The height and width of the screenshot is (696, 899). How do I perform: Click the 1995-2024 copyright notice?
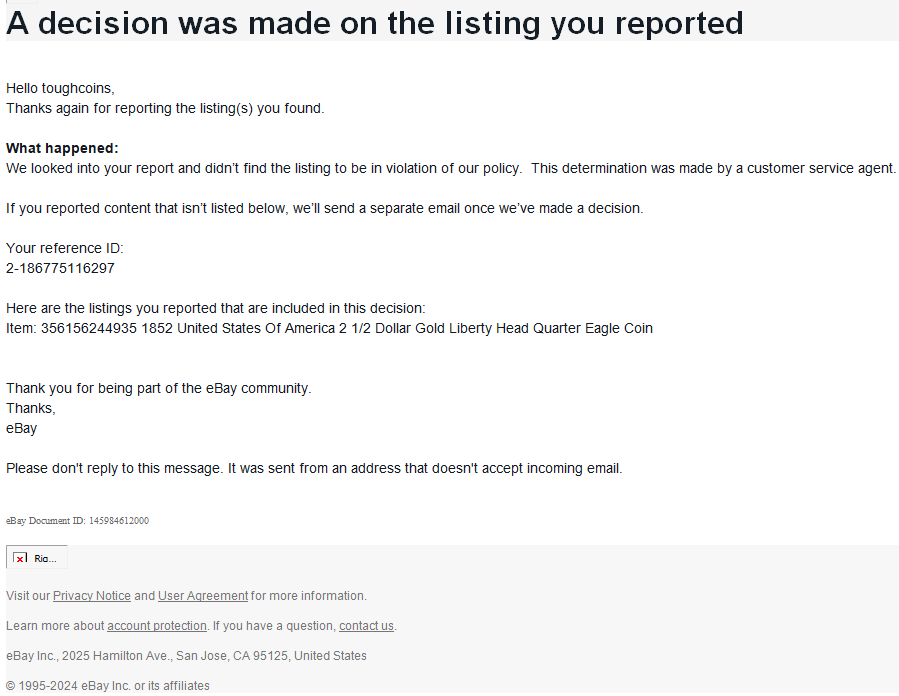click(x=108, y=686)
